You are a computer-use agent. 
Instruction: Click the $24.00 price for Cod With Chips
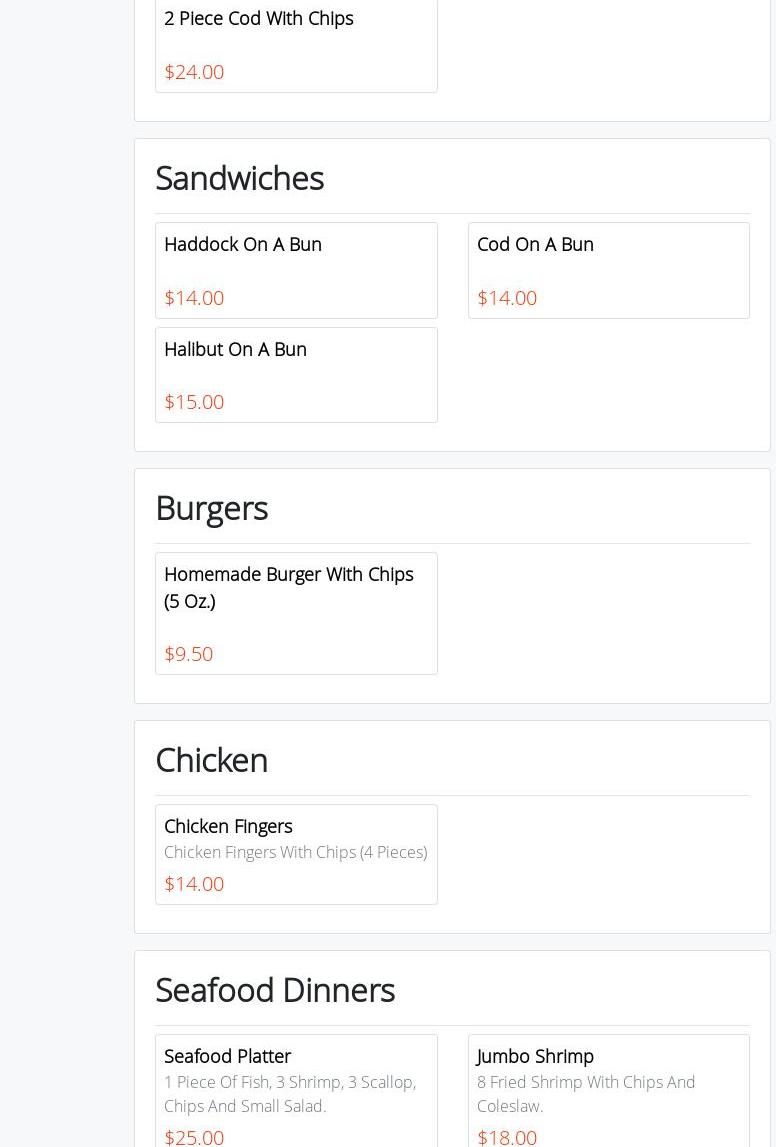coord(194,71)
